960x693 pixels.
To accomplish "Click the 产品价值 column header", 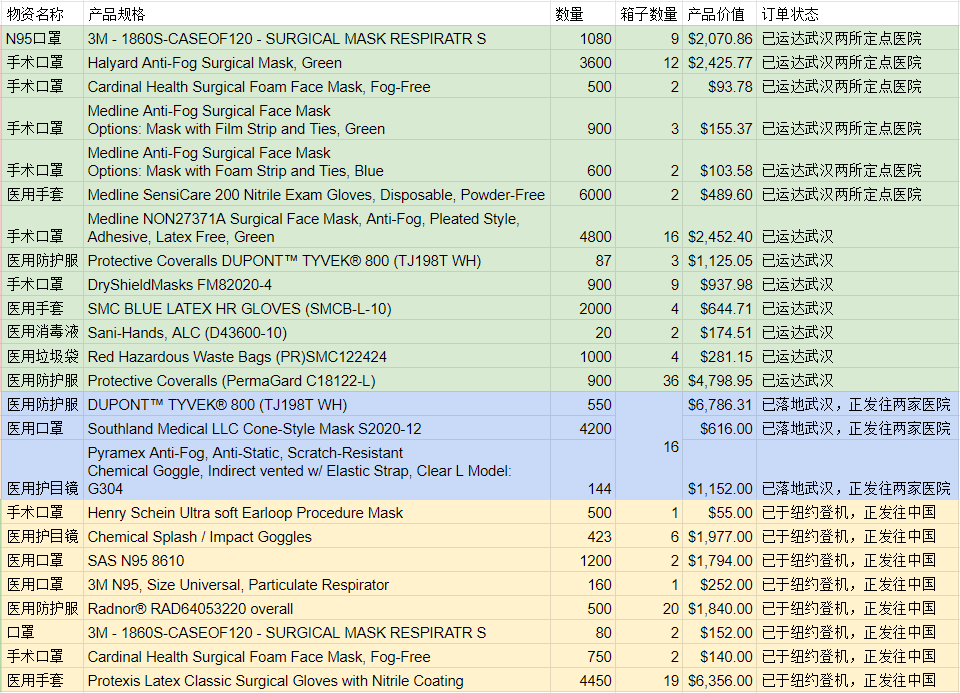I will coord(719,14).
